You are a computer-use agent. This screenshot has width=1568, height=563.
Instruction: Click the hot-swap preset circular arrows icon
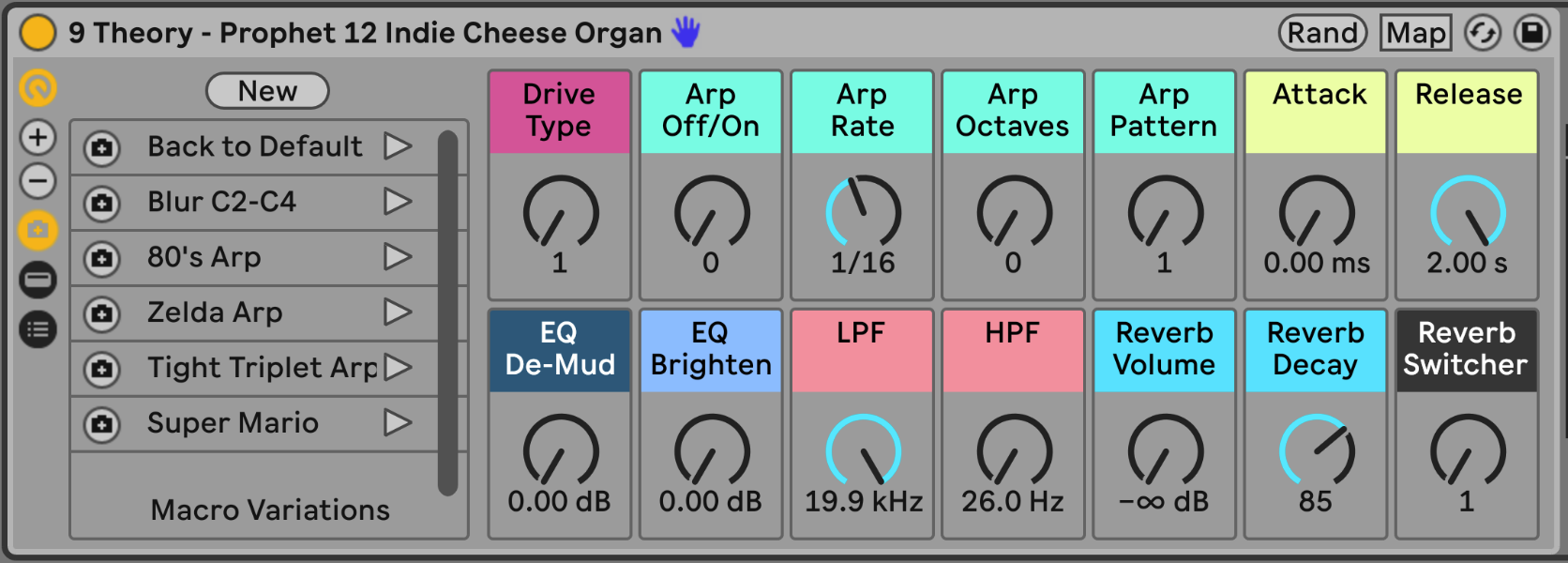(x=1483, y=33)
